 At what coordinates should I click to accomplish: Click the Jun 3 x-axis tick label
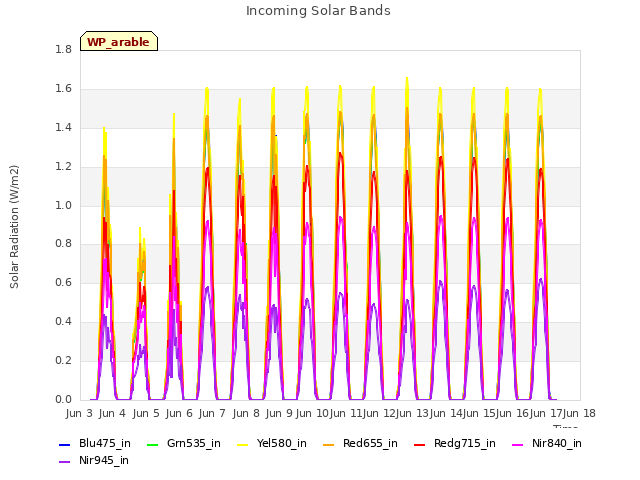(79, 413)
